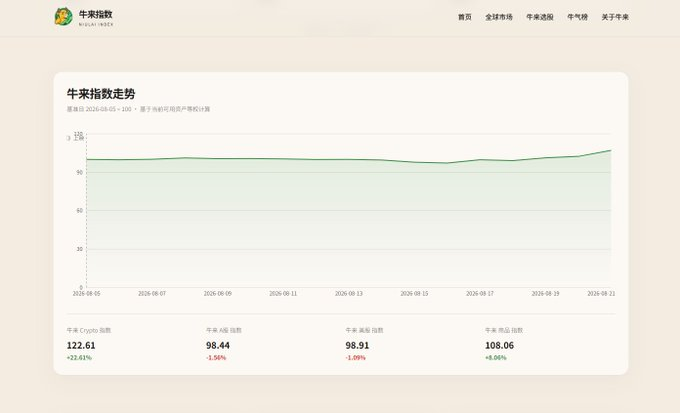
Task: Click the 牛来指数走势 chart heading
Action: click(x=101, y=94)
